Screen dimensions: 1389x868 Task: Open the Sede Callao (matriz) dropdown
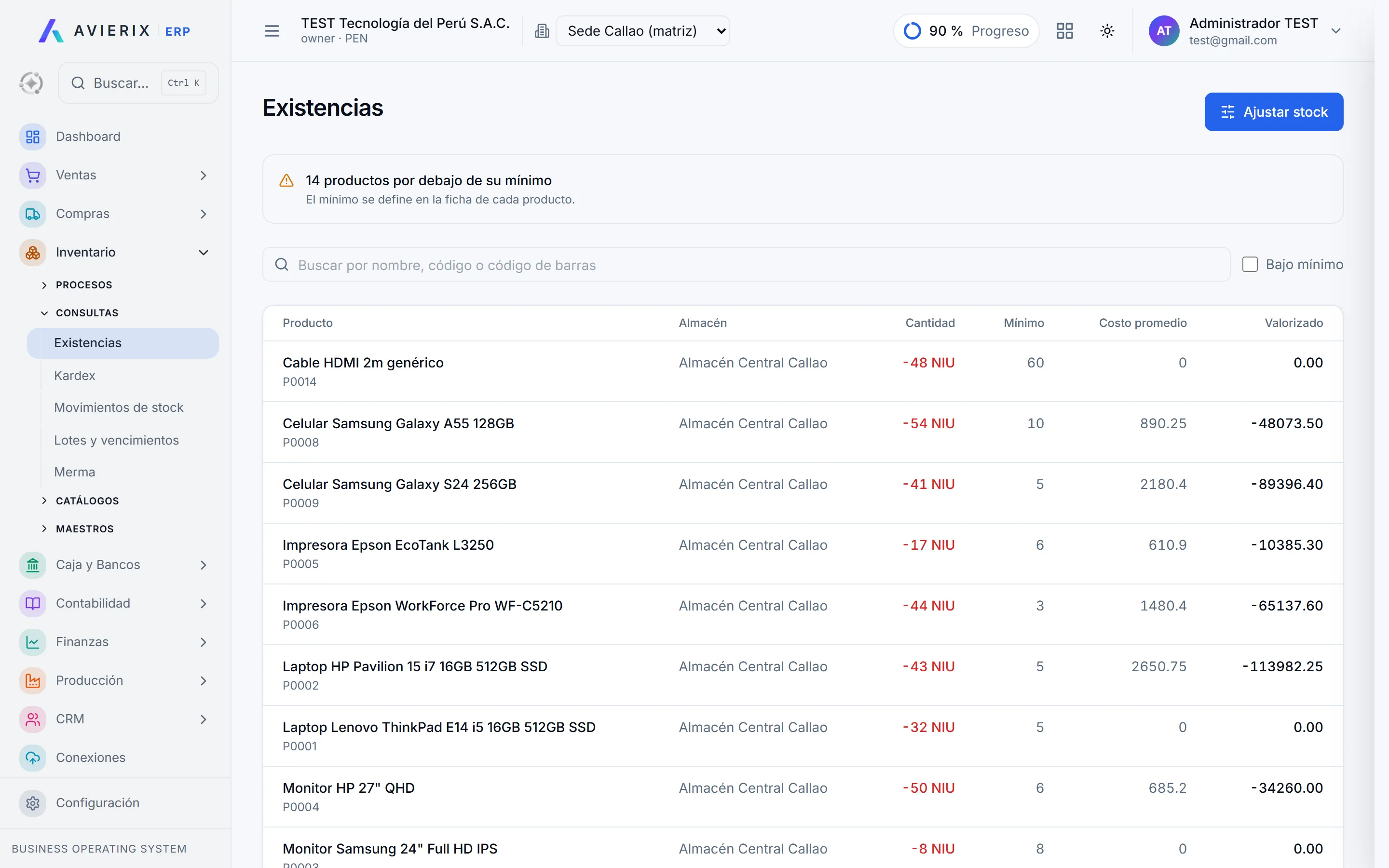tap(643, 31)
